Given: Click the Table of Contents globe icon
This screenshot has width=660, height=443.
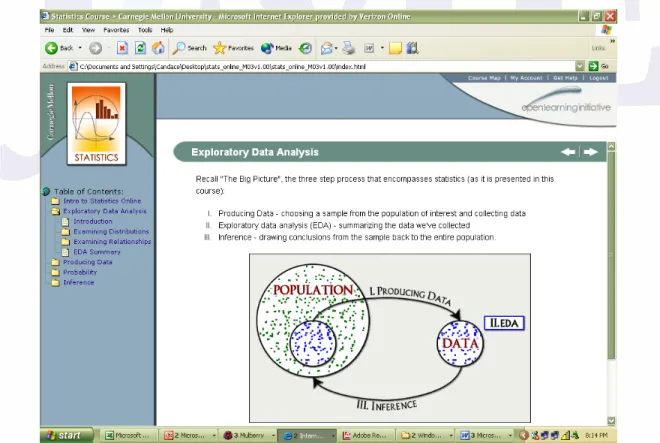Looking at the screenshot, I should point(46,192).
